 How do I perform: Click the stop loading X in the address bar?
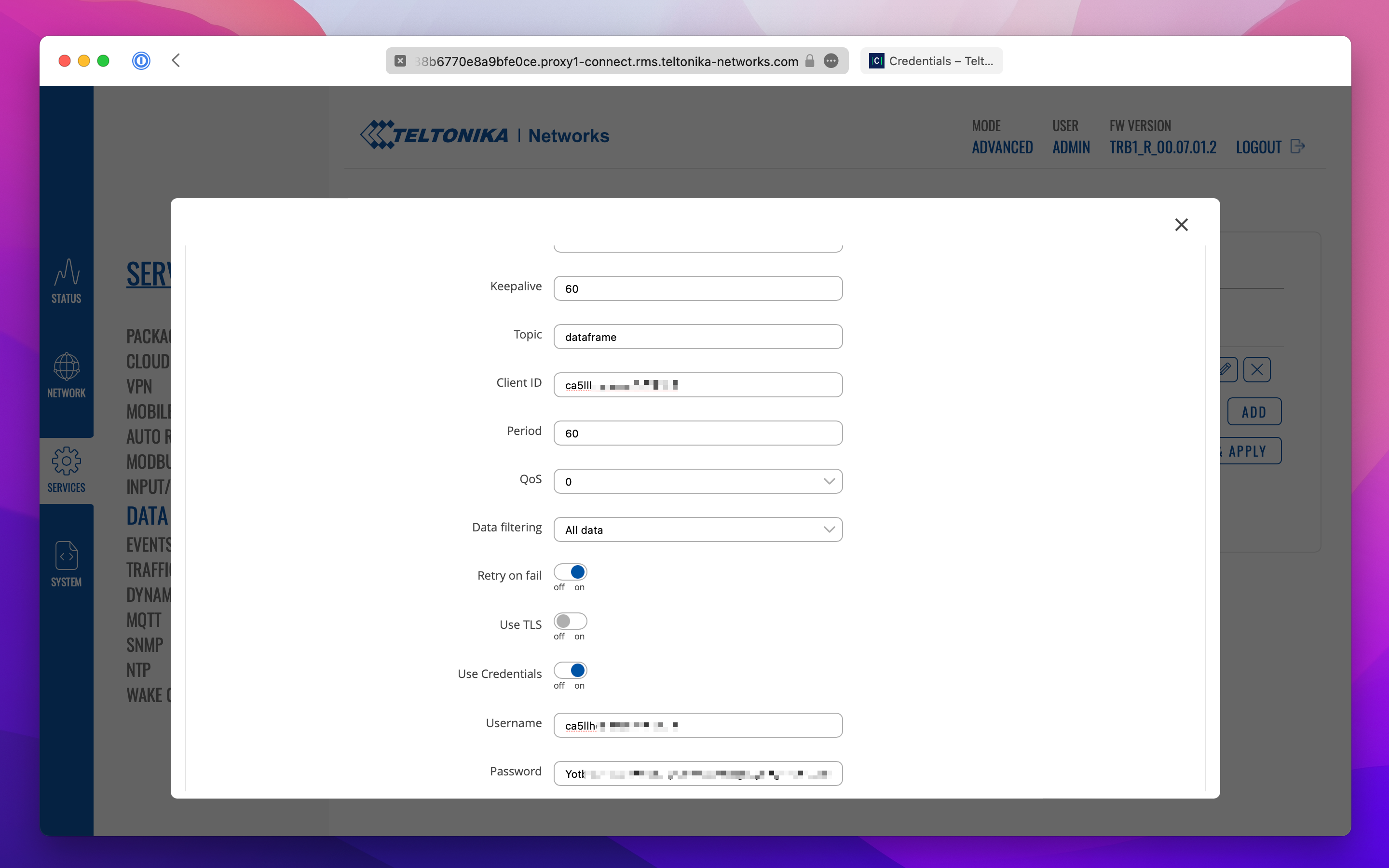[401, 61]
